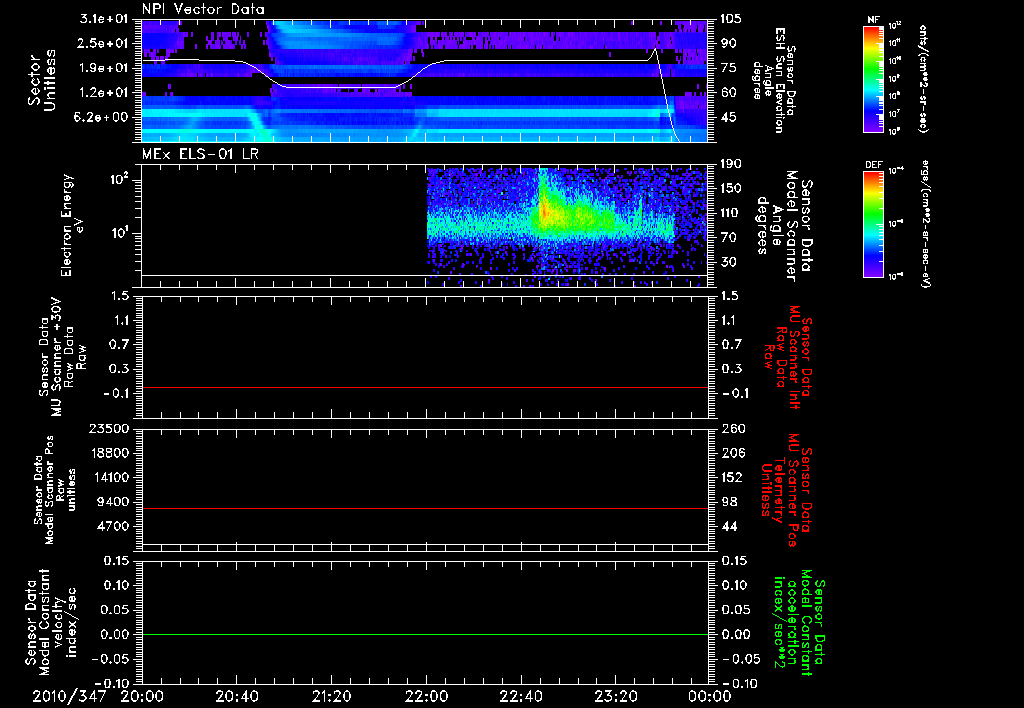1024x708 pixels.
Task: Click the "Electron Energy eV" axis title
Action: point(72,225)
